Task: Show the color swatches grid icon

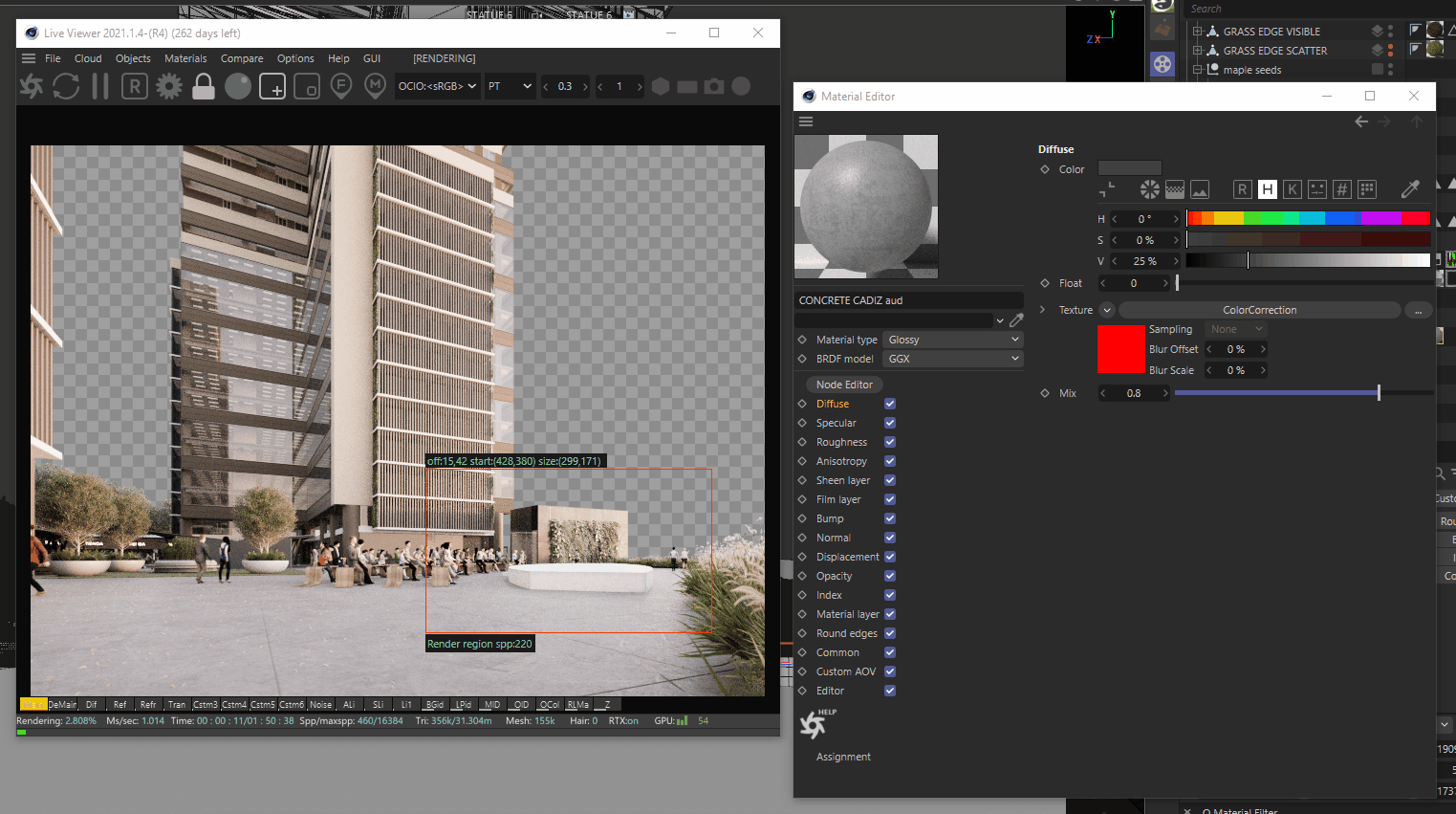Action: pos(1366,189)
